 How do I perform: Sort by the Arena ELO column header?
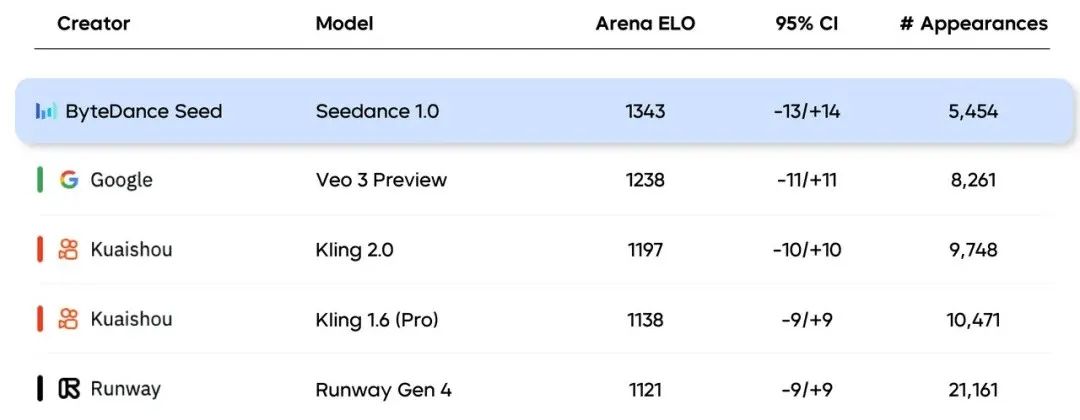click(x=645, y=23)
